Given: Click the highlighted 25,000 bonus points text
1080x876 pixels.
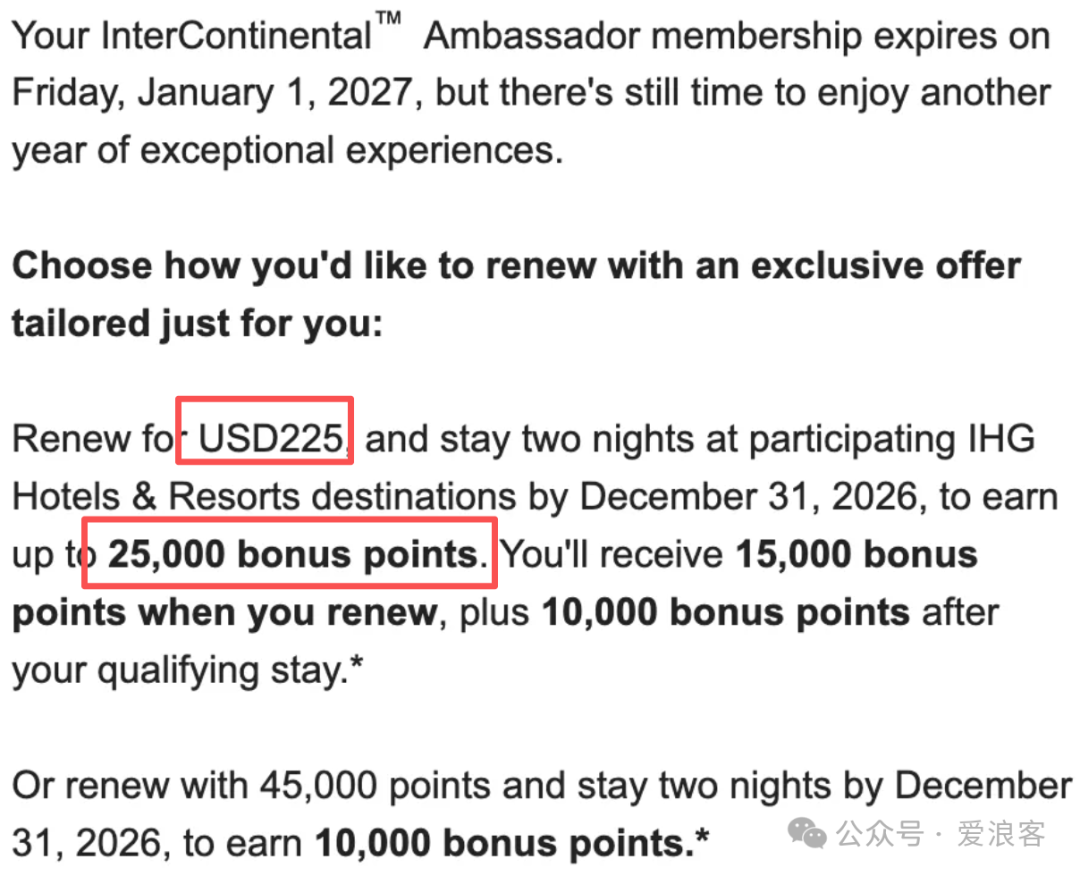Looking at the screenshot, I should (x=293, y=554).
